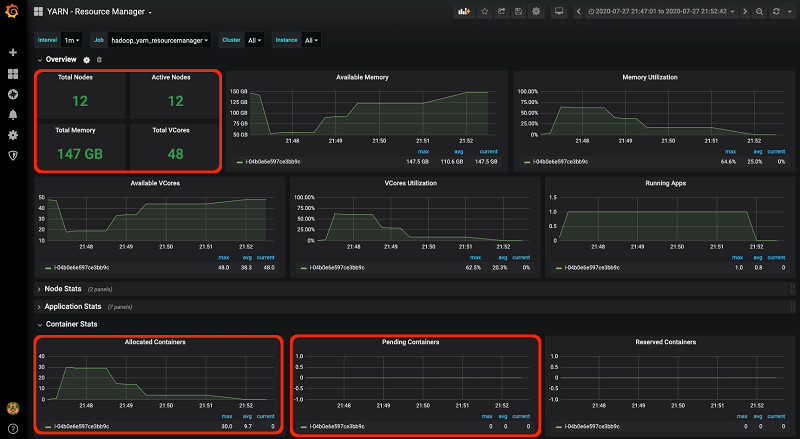Viewport: 800px width, 439px height.
Task: Sort Available Memory legend by avg
Action: pos(458,152)
